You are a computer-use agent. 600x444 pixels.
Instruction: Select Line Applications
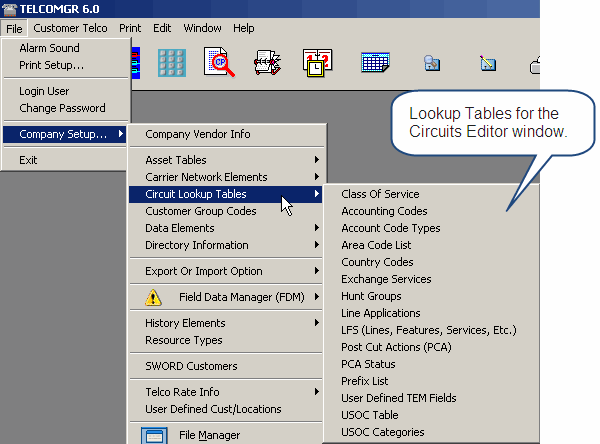tap(431, 313)
